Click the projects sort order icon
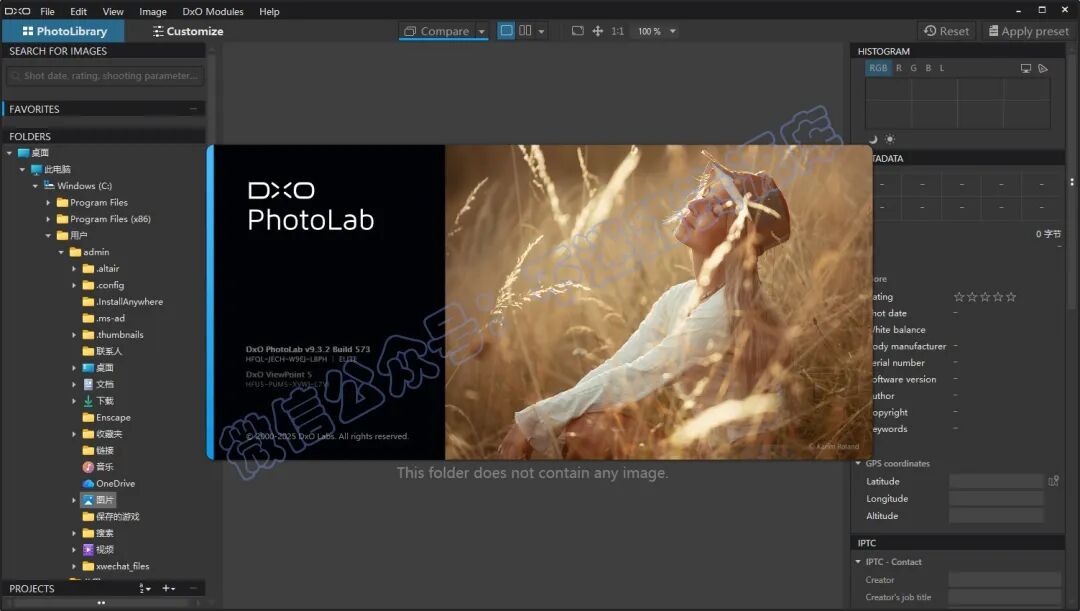Screen dimensions: 1080x611 click(x=145, y=588)
